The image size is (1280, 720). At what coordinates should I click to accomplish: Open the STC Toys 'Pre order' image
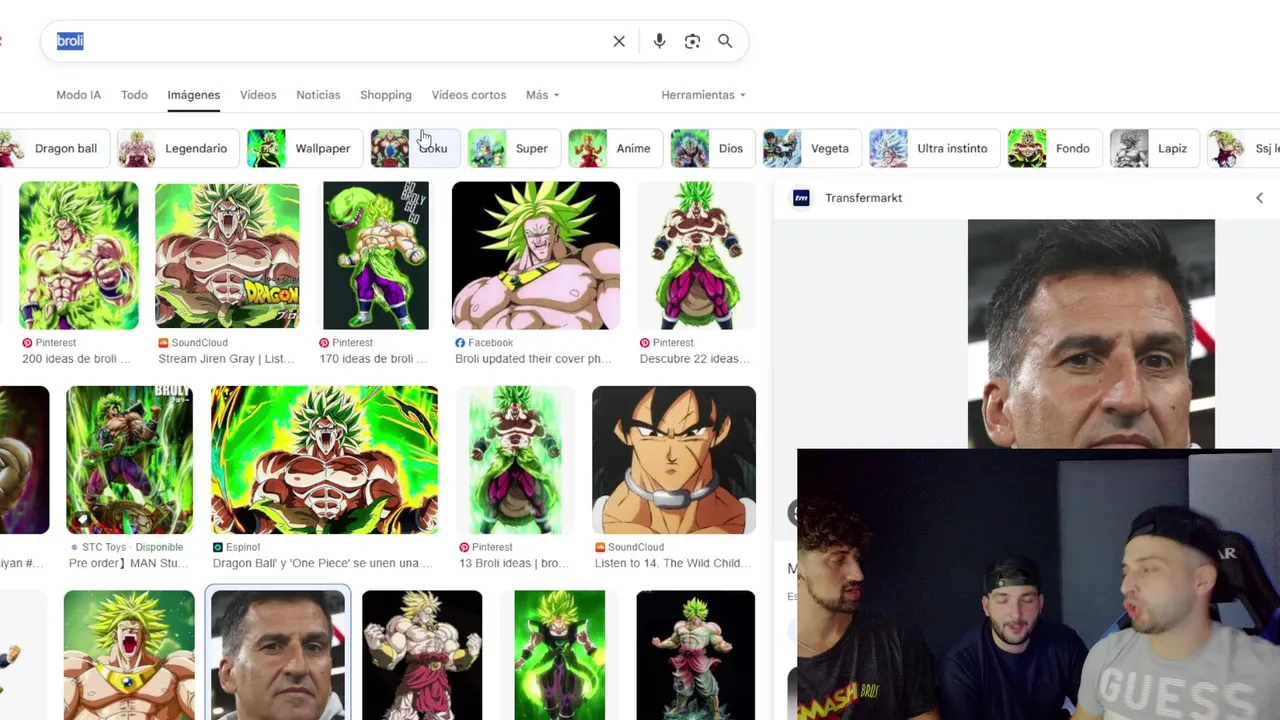129,460
